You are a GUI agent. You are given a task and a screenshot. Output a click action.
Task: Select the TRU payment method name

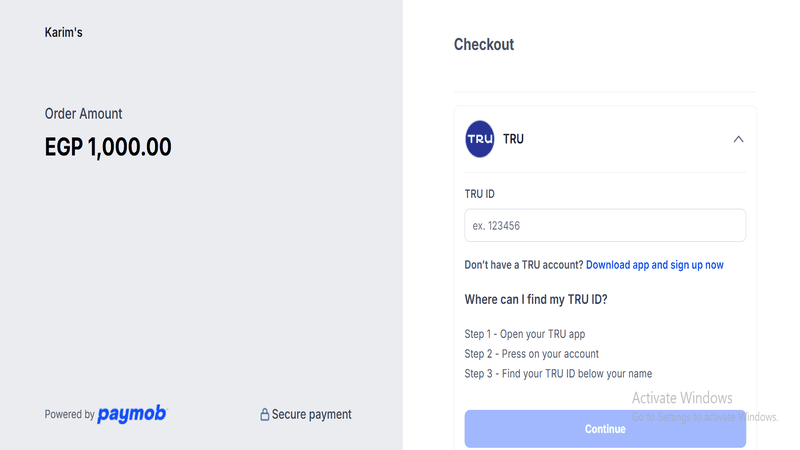pos(513,139)
